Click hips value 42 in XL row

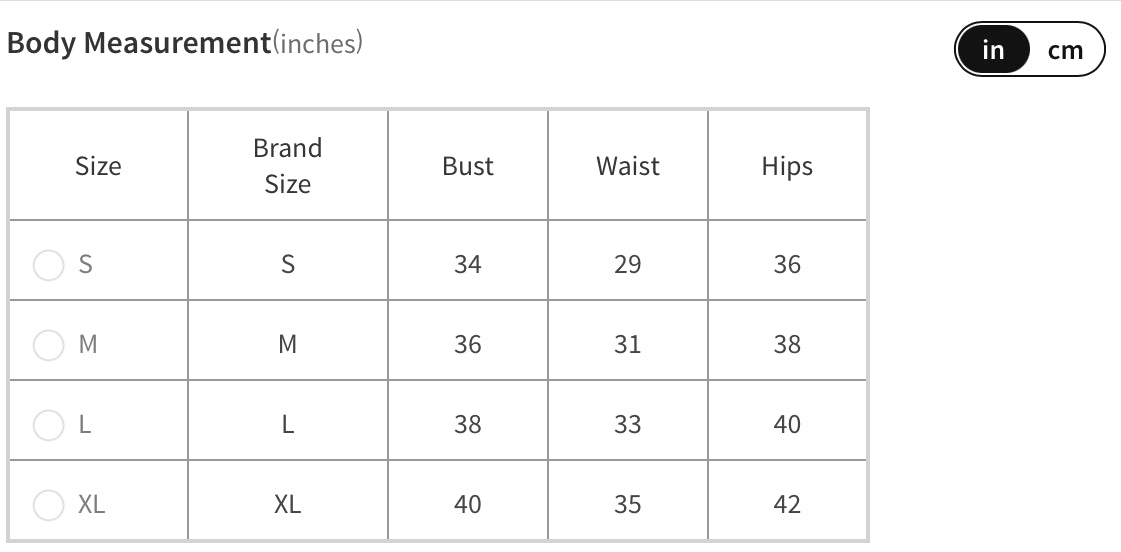[787, 505]
